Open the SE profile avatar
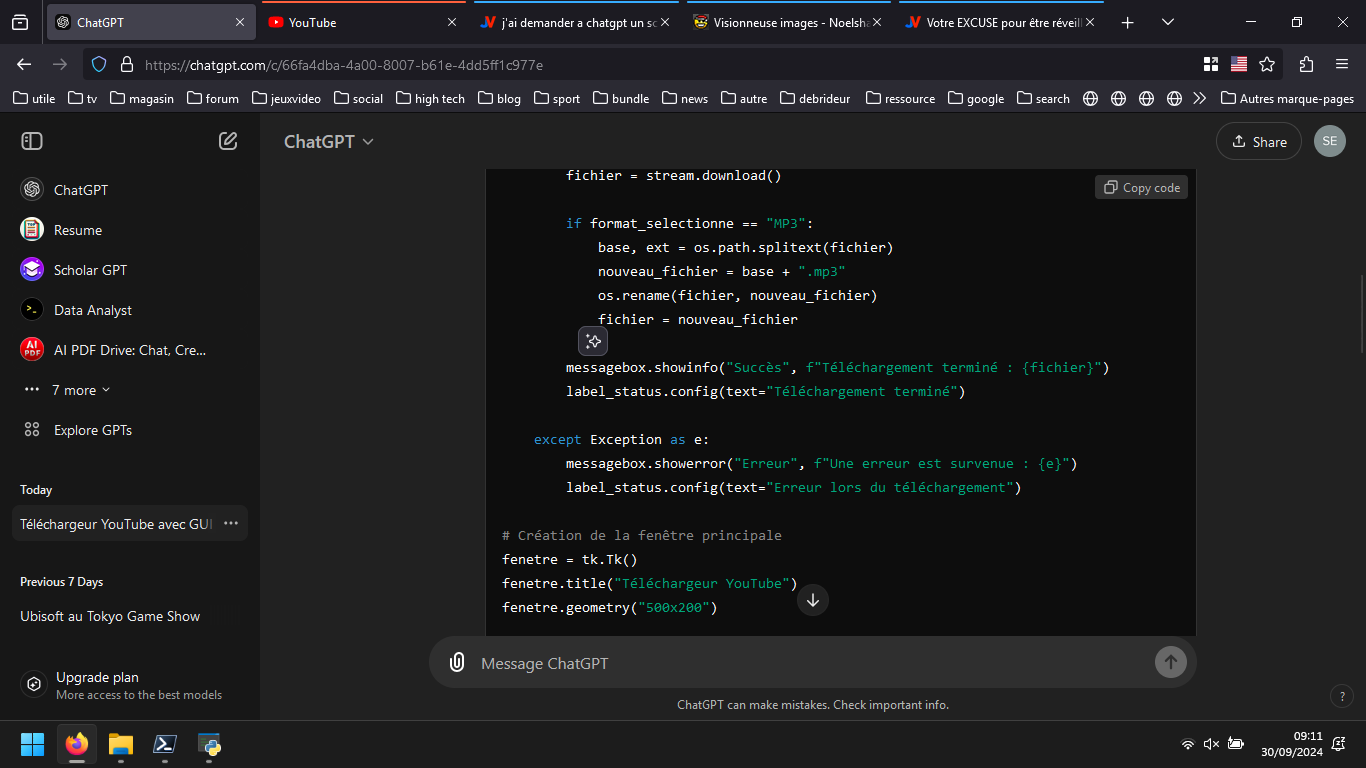 1329,141
